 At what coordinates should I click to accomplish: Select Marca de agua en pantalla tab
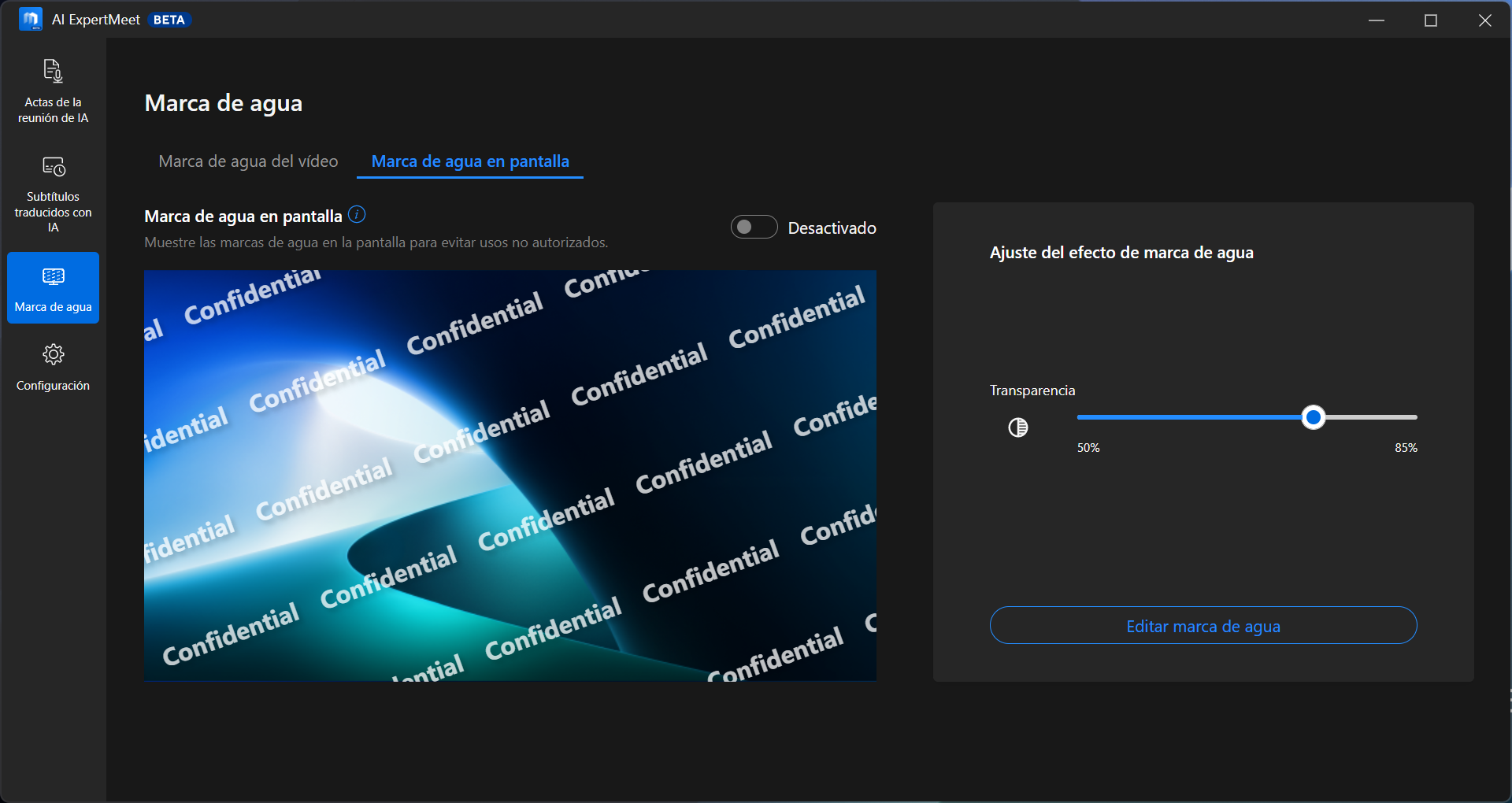(470, 161)
